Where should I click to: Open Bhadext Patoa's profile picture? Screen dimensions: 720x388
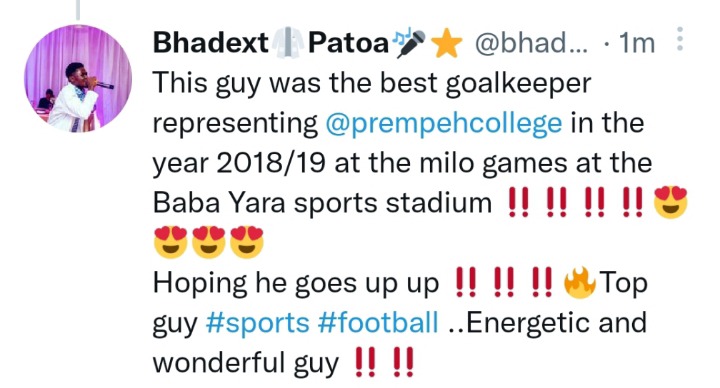coord(78,79)
